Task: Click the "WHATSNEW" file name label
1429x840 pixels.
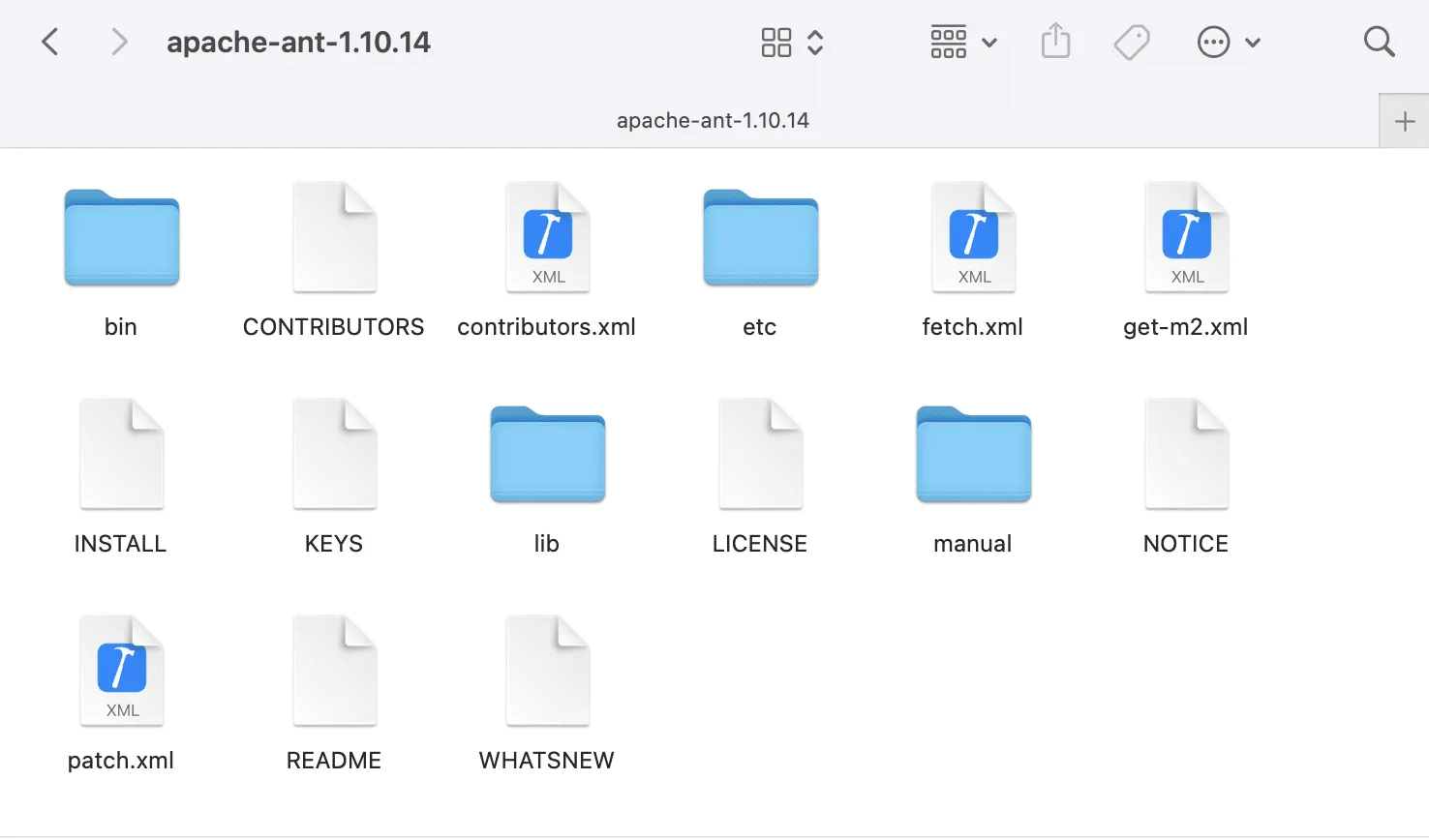Action: pyautogui.click(x=547, y=761)
